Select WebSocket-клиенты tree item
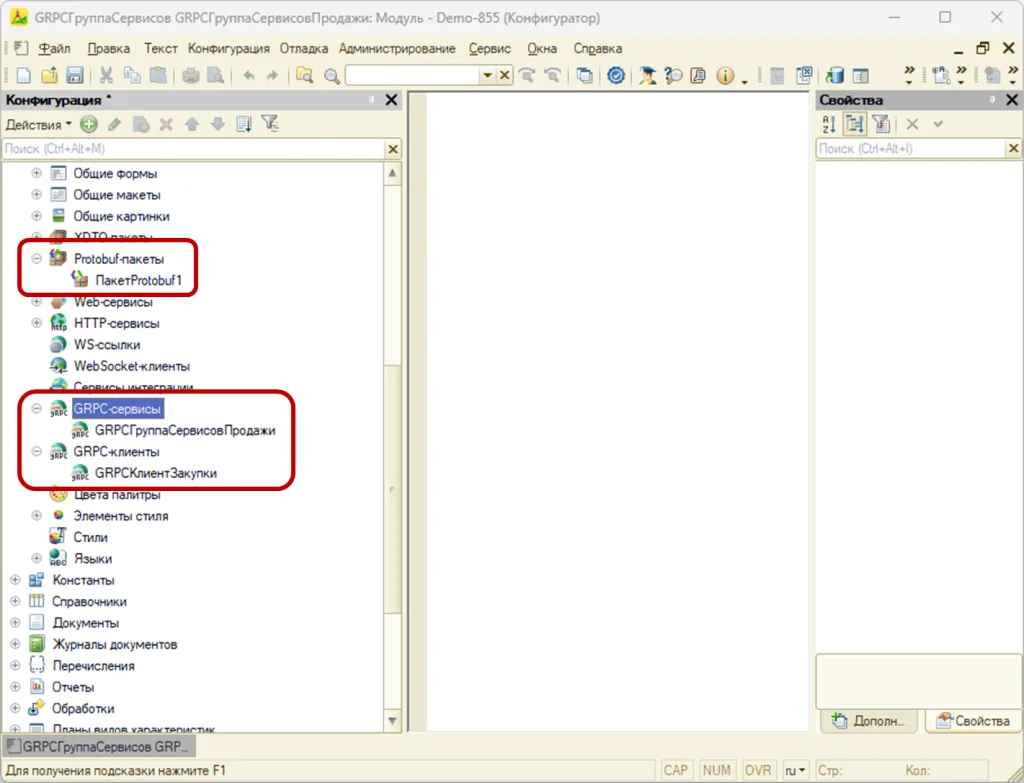The width and height of the screenshot is (1024, 783). [131, 366]
